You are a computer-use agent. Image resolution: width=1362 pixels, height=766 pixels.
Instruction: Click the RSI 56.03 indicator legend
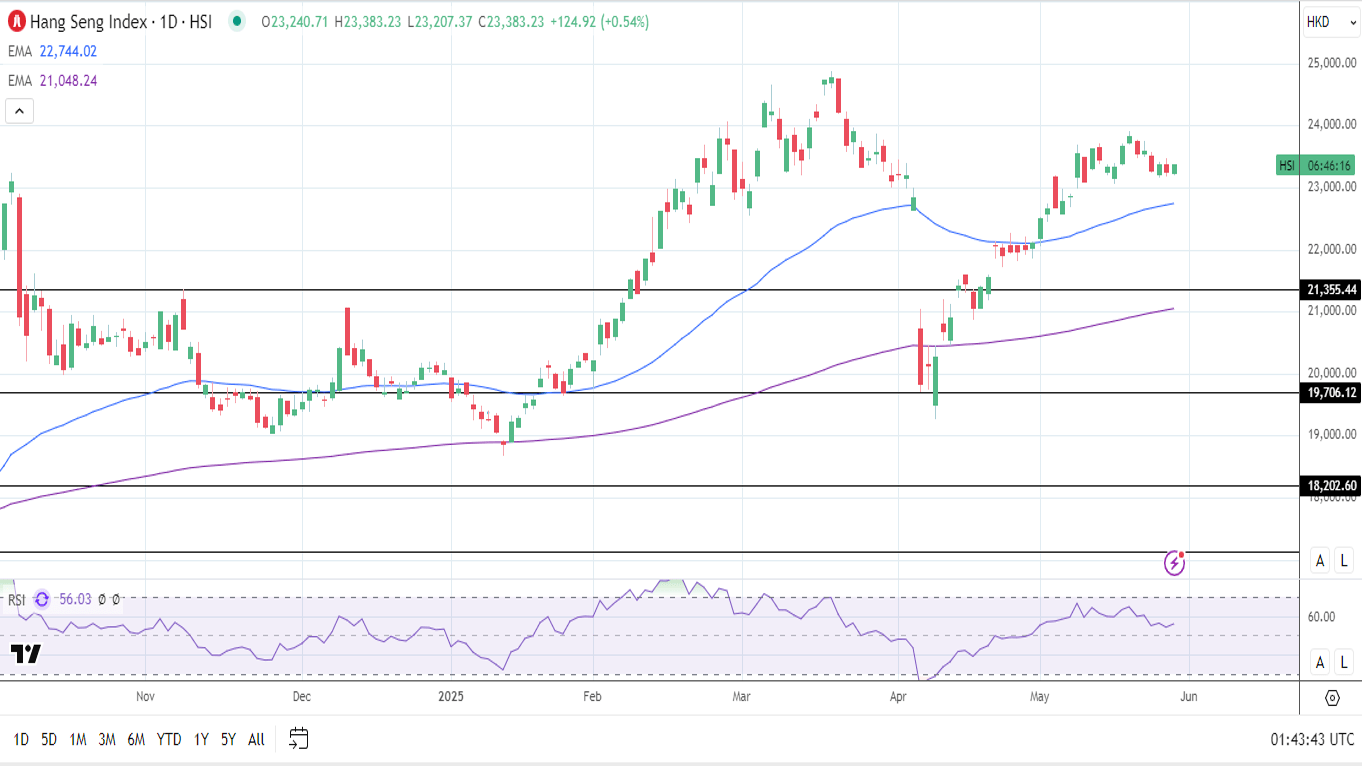point(50,599)
